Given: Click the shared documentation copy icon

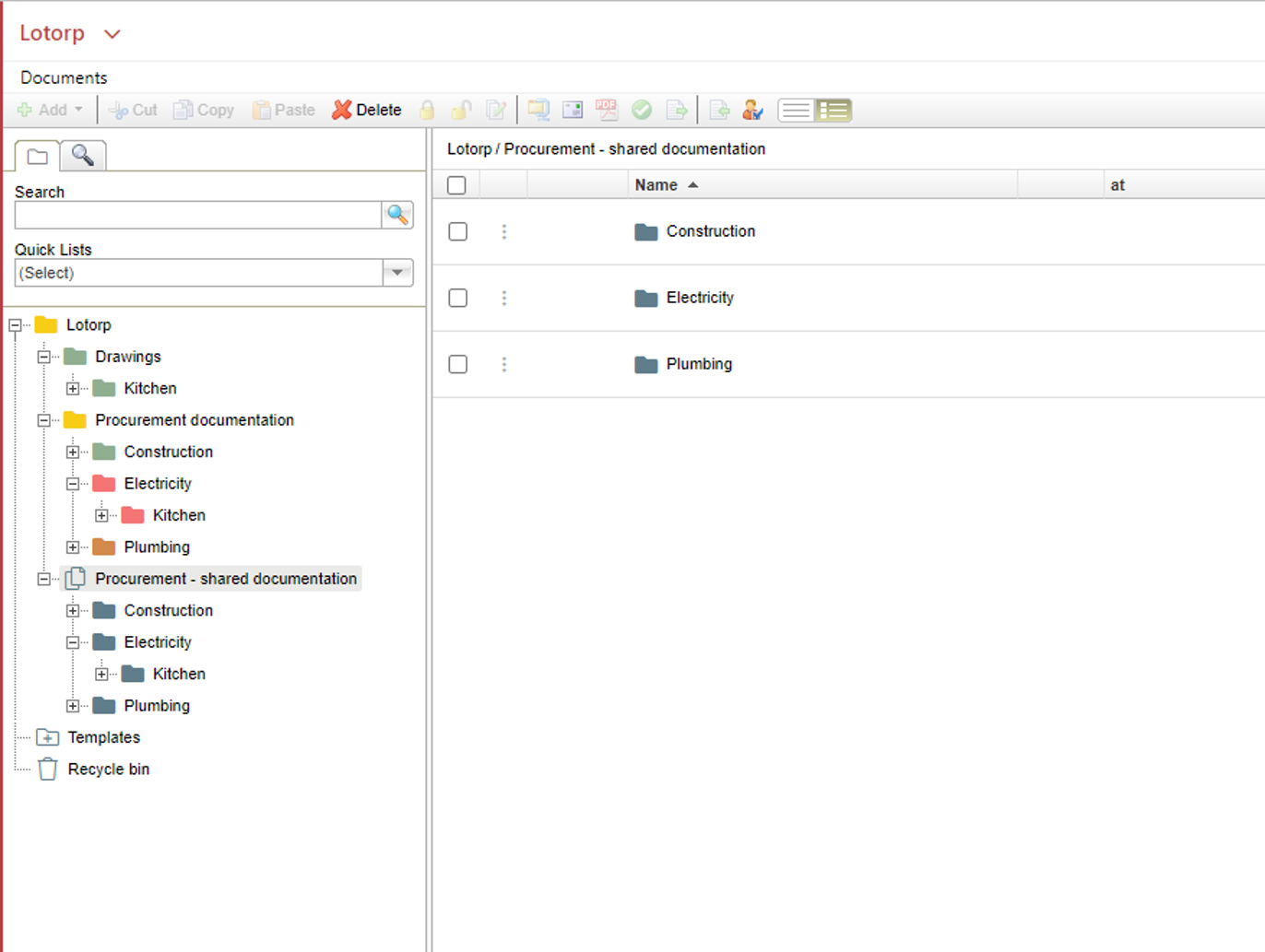Looking at the screenshot, I should click(x=76, y=579).
